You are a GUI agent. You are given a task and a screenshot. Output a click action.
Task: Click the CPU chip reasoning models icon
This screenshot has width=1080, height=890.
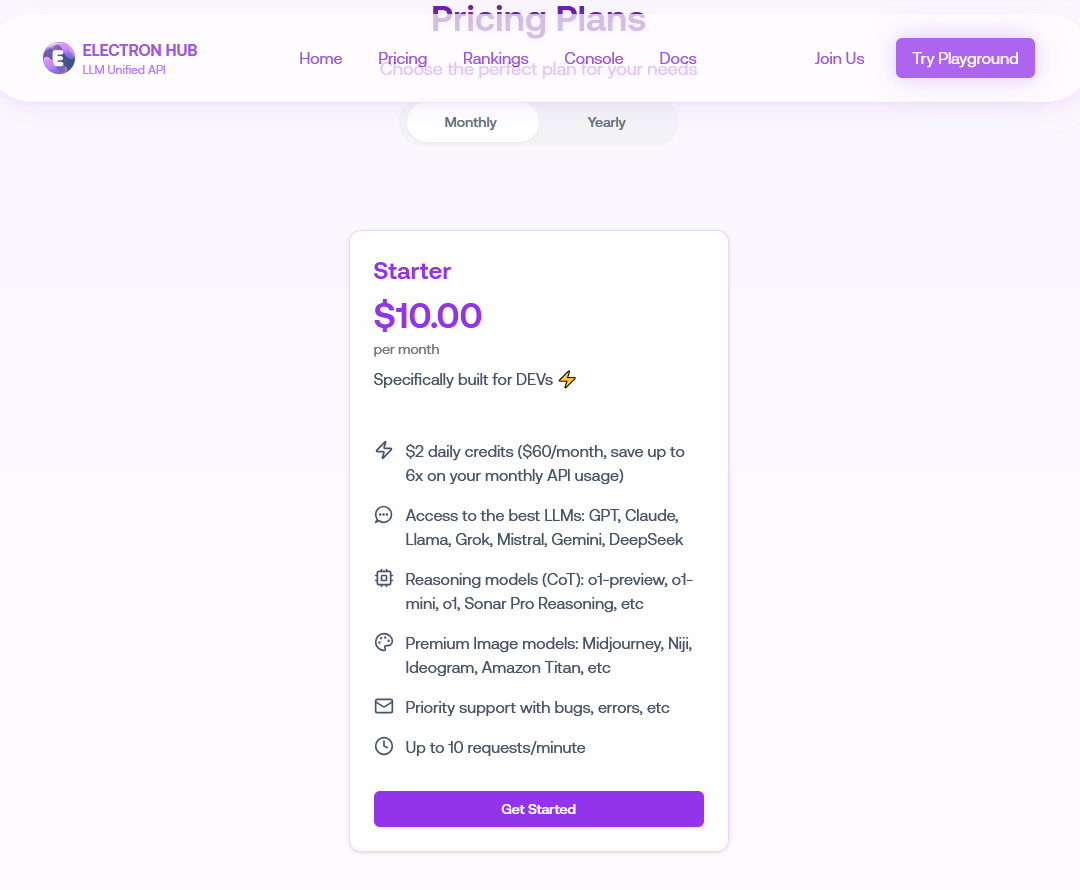click(x=384, y=579)
